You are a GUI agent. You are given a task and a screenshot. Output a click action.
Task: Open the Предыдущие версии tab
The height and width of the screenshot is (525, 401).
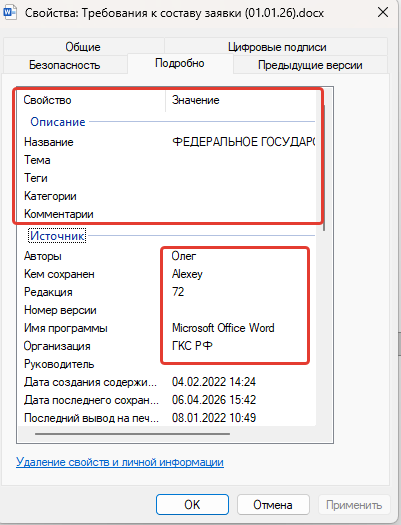(310, 65)
